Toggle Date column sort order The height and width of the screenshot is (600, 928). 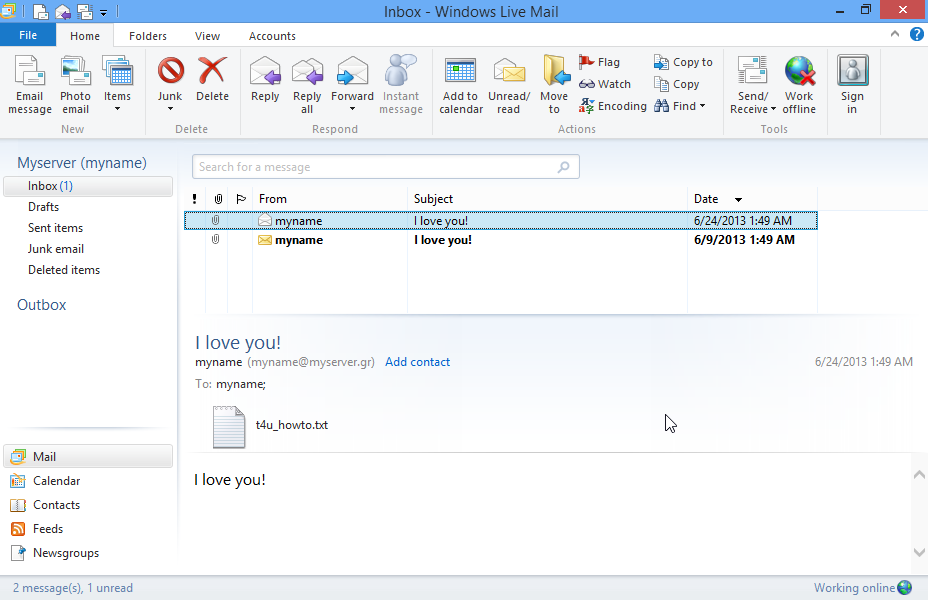pyautogui.click(x=752, y=199)
